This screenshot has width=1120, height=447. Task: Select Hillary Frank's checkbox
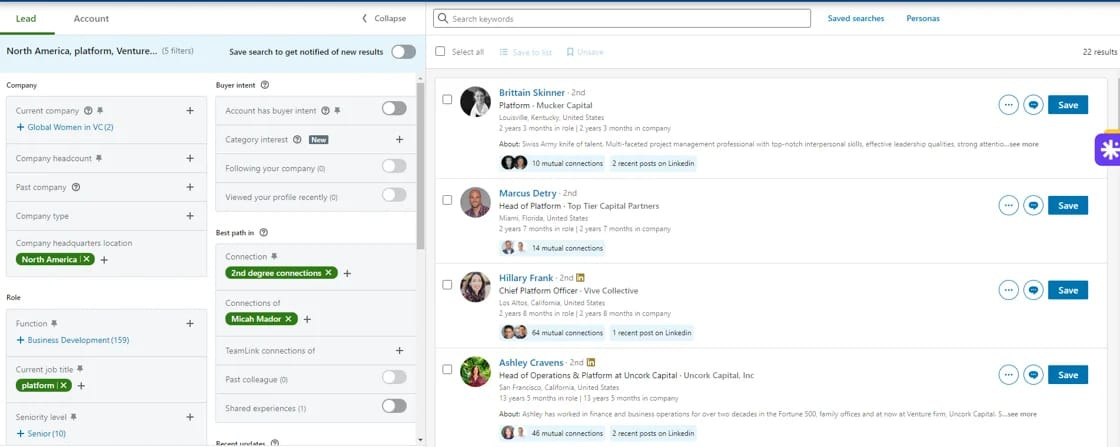point(447,284)
